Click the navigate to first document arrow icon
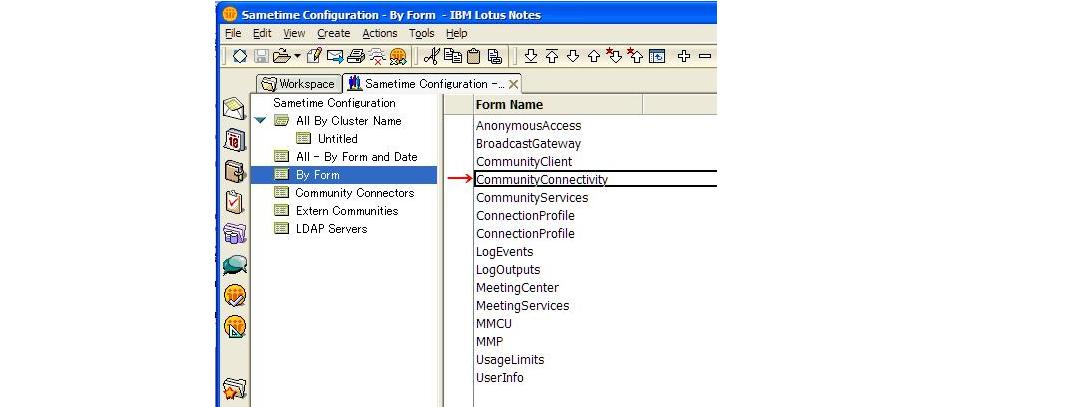The height and width of the screenshot is (407, 1079). click(552, 56)
